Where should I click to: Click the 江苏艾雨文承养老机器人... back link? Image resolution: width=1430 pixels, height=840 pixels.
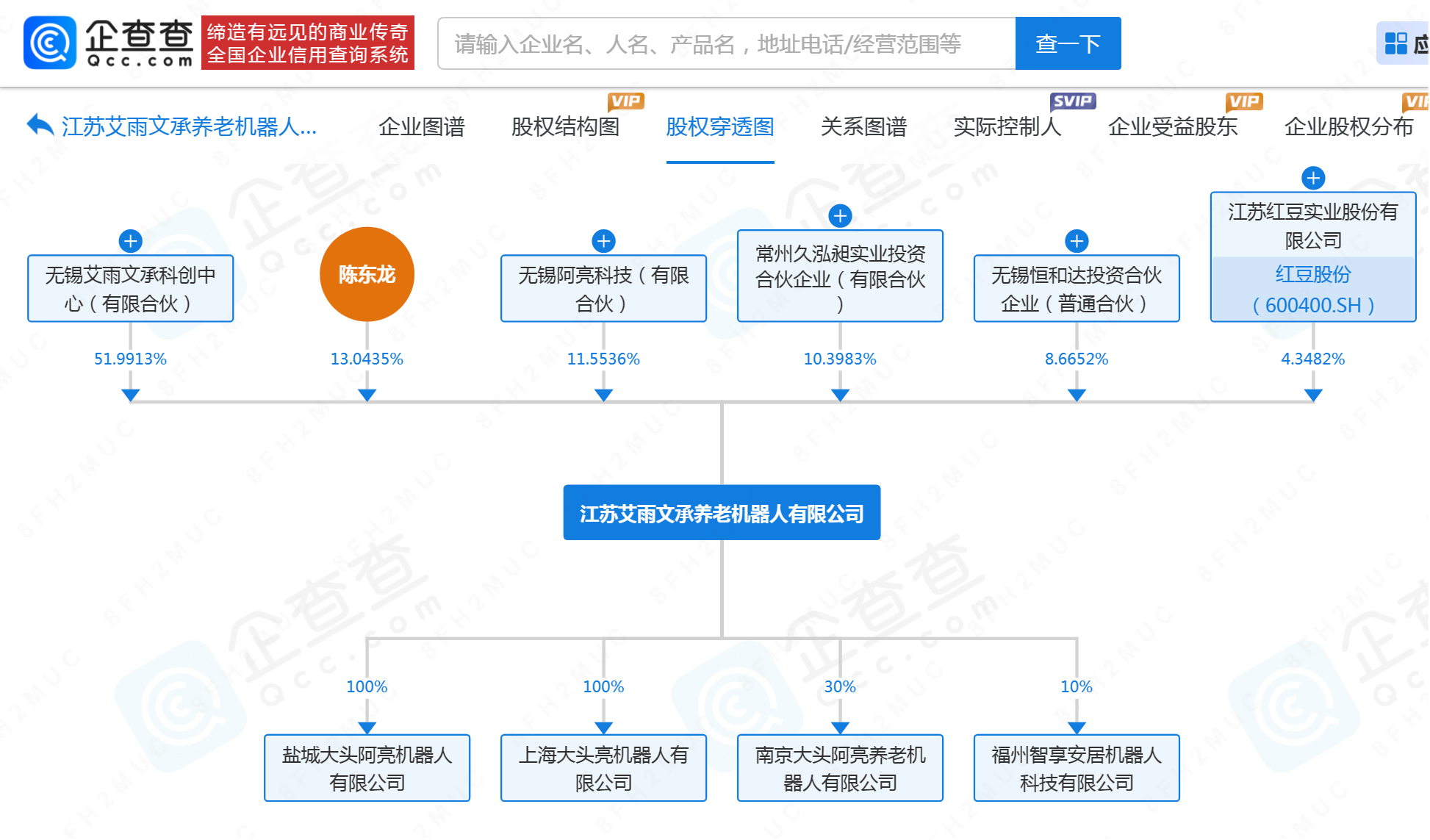tap(190, 126)
